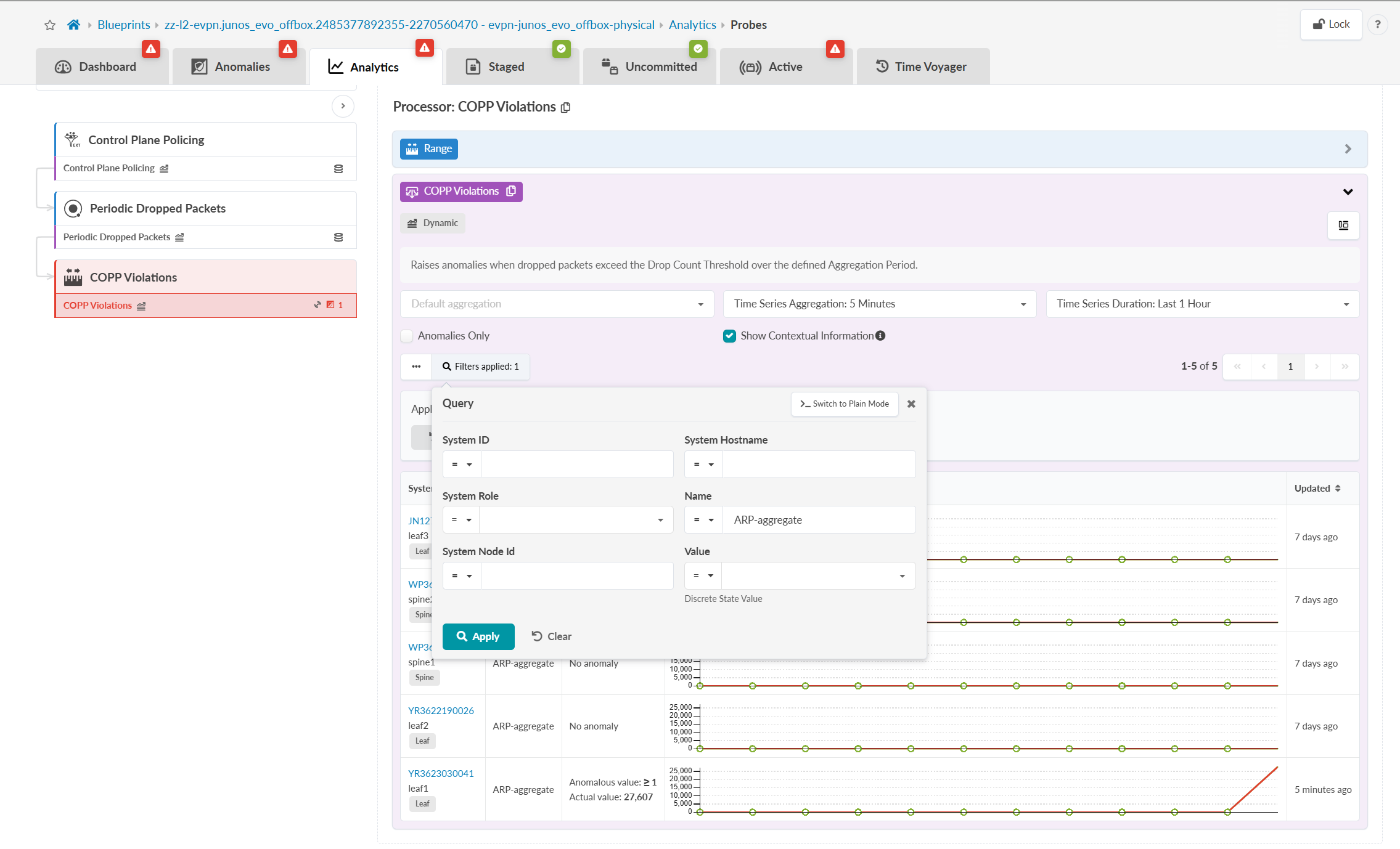
Task: Open system link YR3623030041
Action: click(441, 774)
